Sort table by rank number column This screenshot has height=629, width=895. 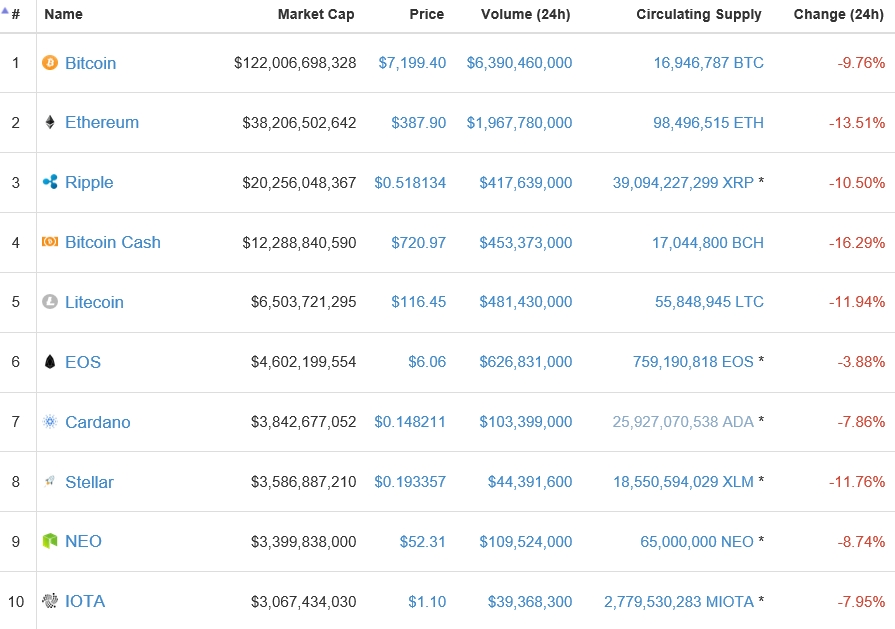16,14
